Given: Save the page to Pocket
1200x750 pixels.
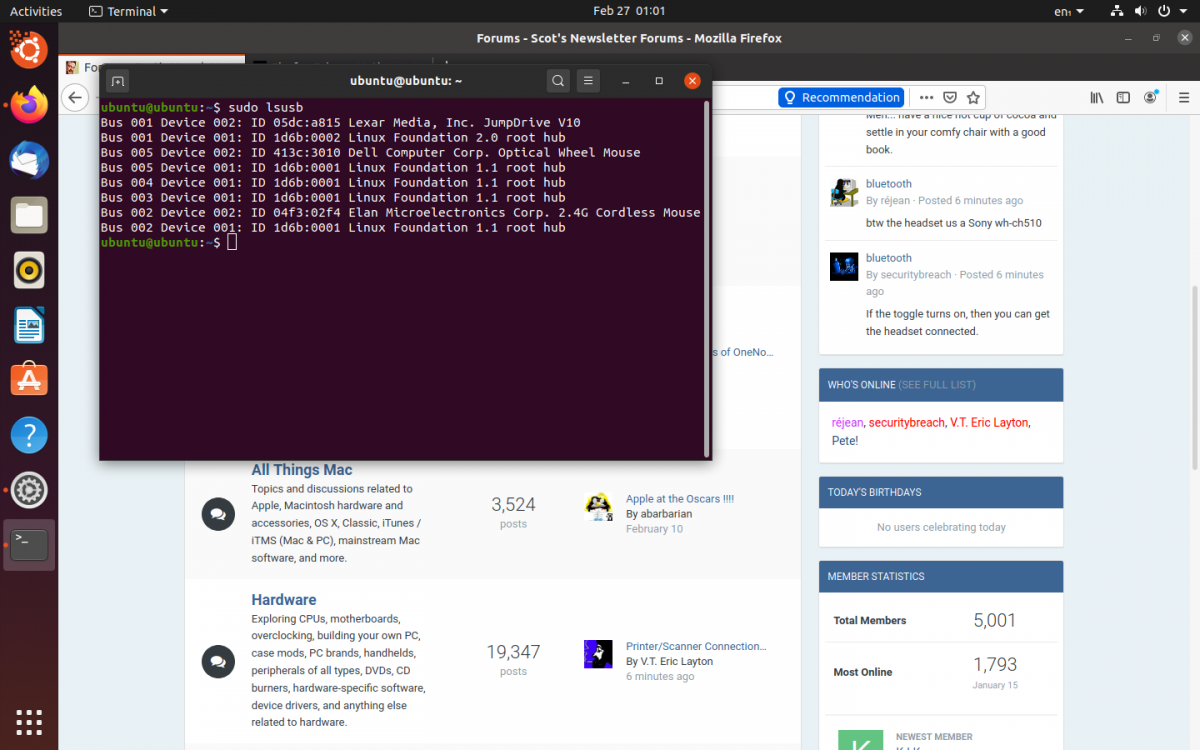Looking at the screenshot, I should click(x=950, y=97).
